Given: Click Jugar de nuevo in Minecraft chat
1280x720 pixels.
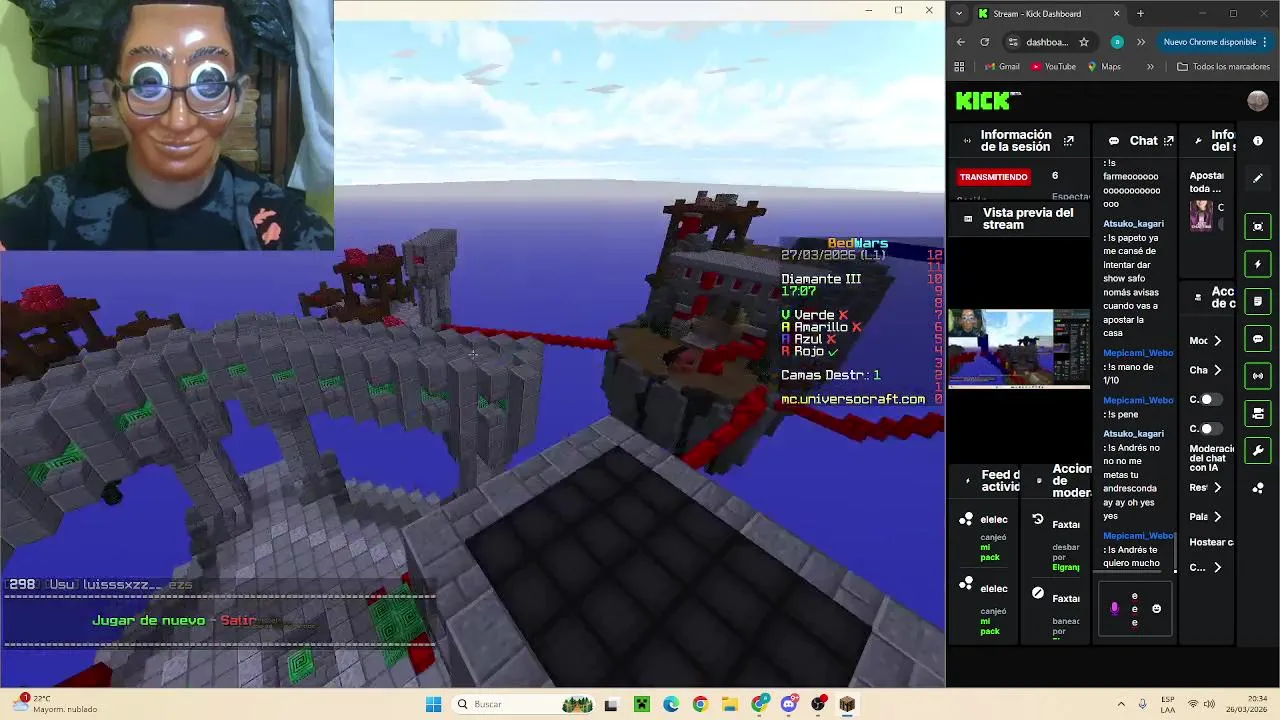Looking at the screenshot, I should [x=148, y=621].
